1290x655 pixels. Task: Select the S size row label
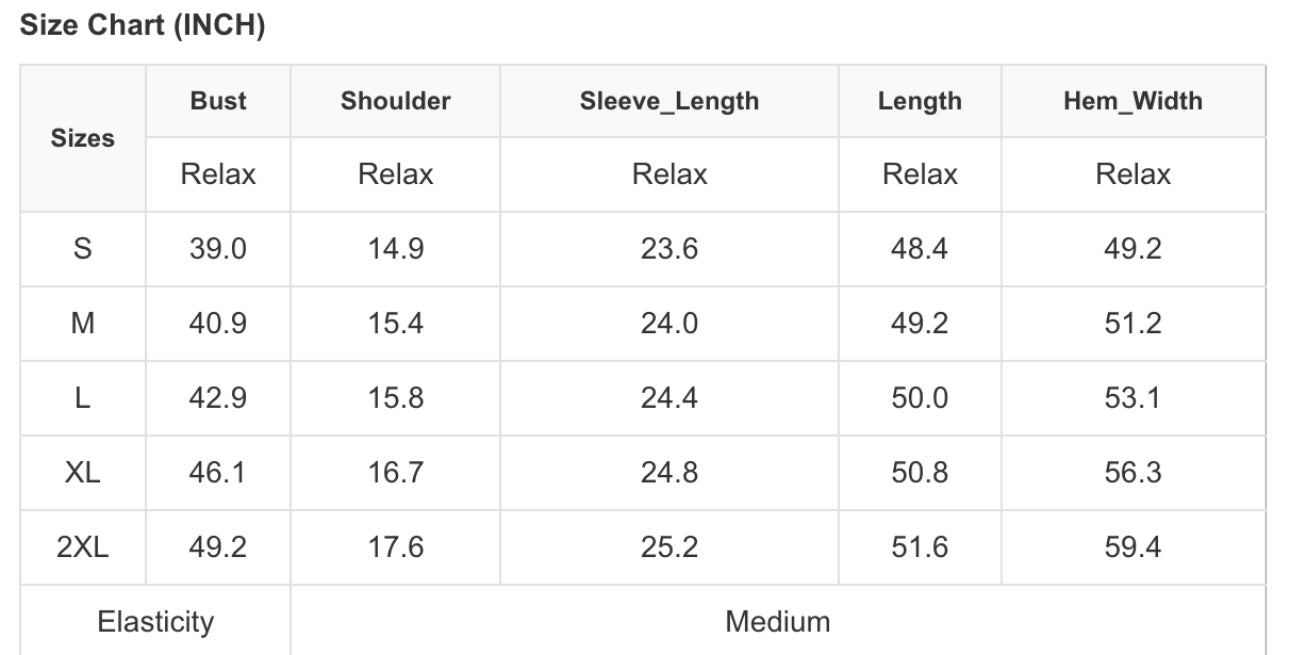(83, 249)
